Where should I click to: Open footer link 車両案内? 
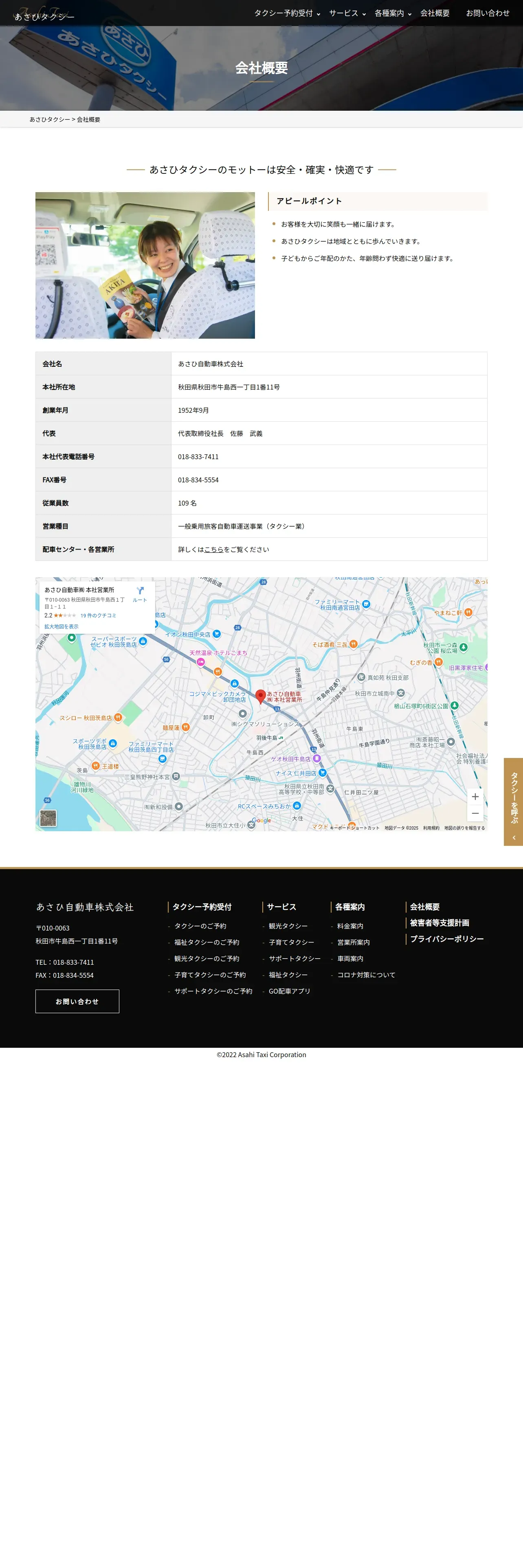coord(350,959)
